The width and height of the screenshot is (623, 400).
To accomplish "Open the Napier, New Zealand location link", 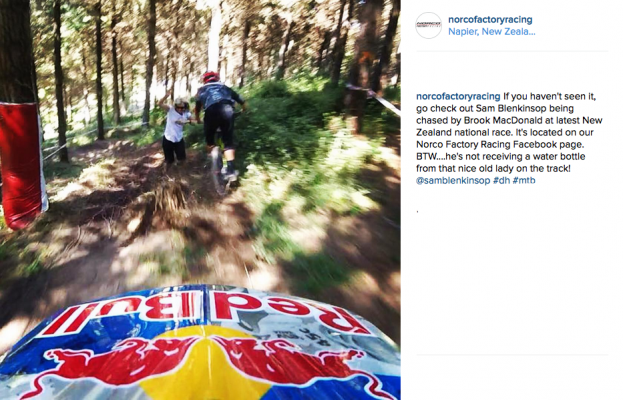I will point(491,32).
